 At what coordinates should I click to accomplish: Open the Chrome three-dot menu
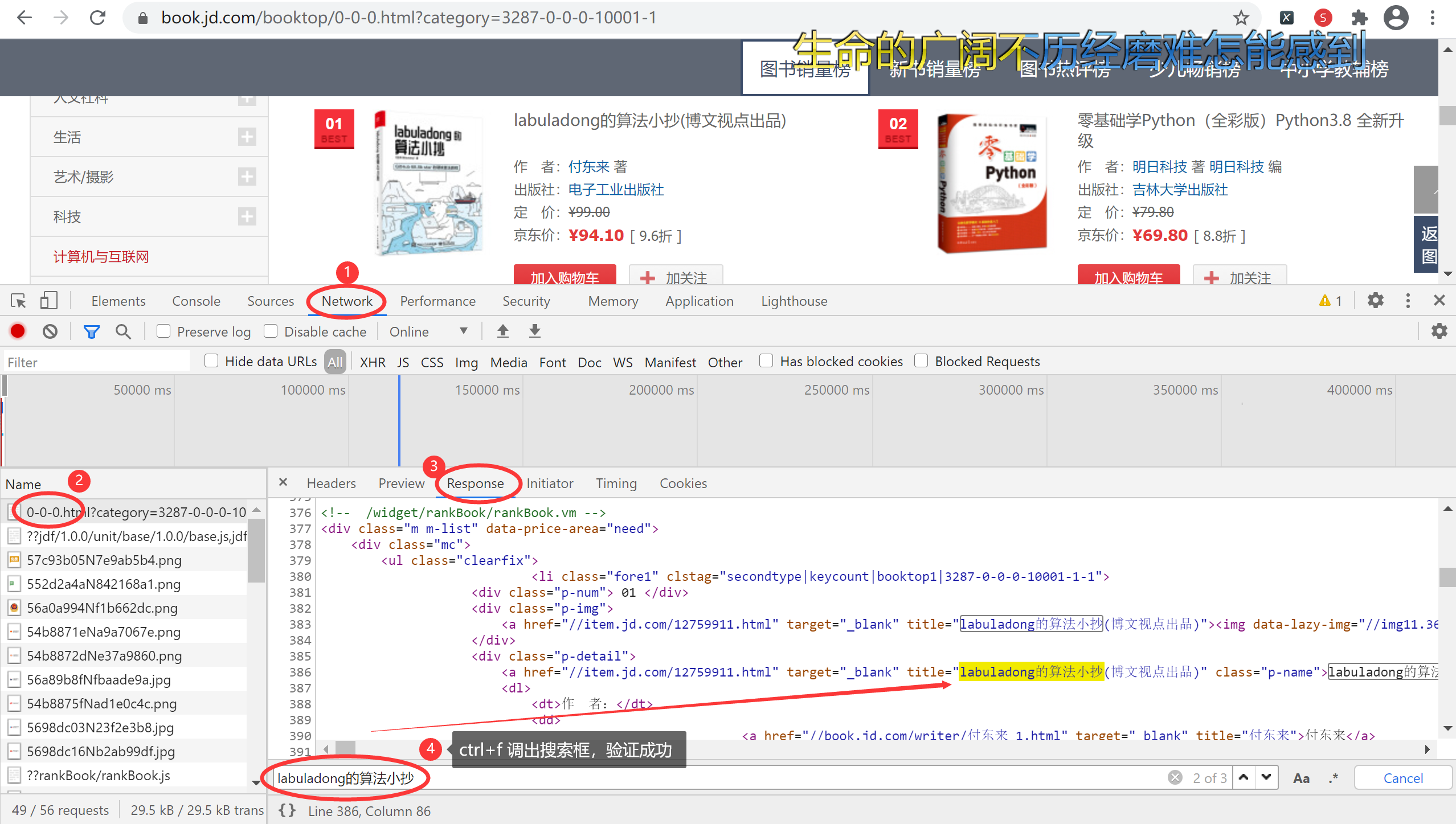(1433, 18)
